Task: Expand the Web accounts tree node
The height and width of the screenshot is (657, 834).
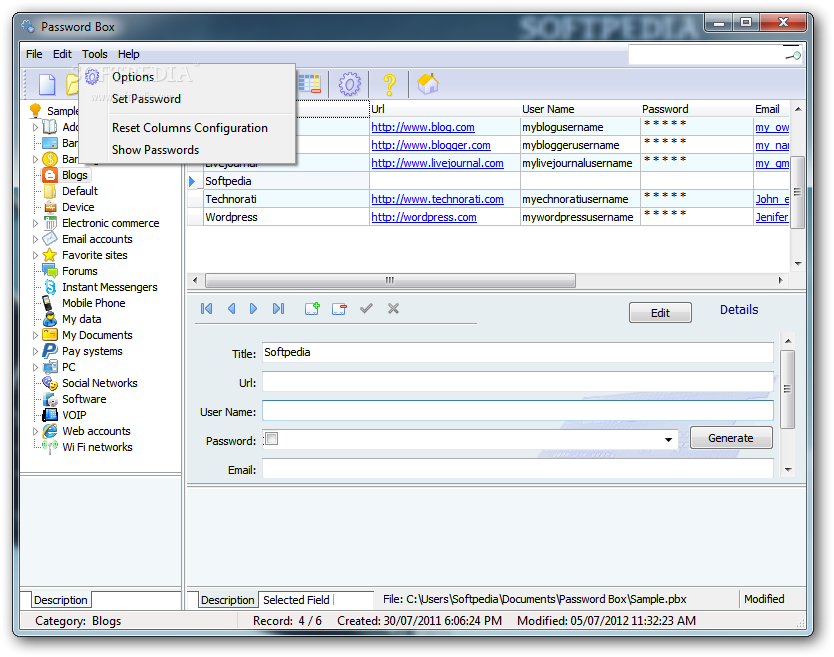Action: click(x=35, y=431)
